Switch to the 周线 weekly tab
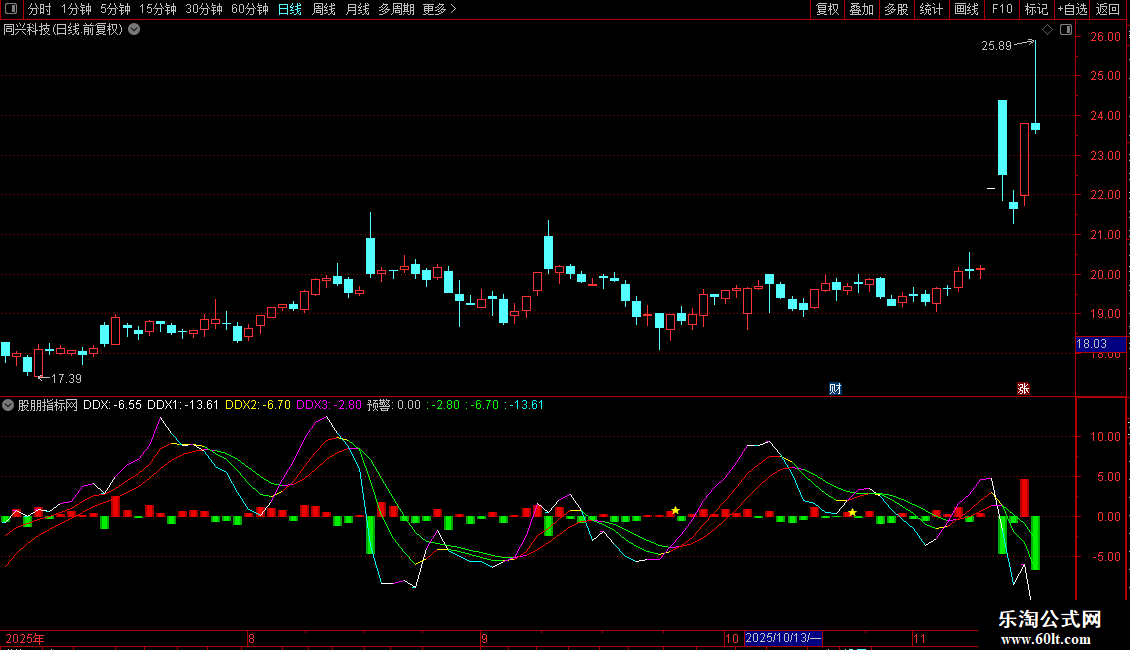Viewport: 1130px width, 650px height. [324, 9]
